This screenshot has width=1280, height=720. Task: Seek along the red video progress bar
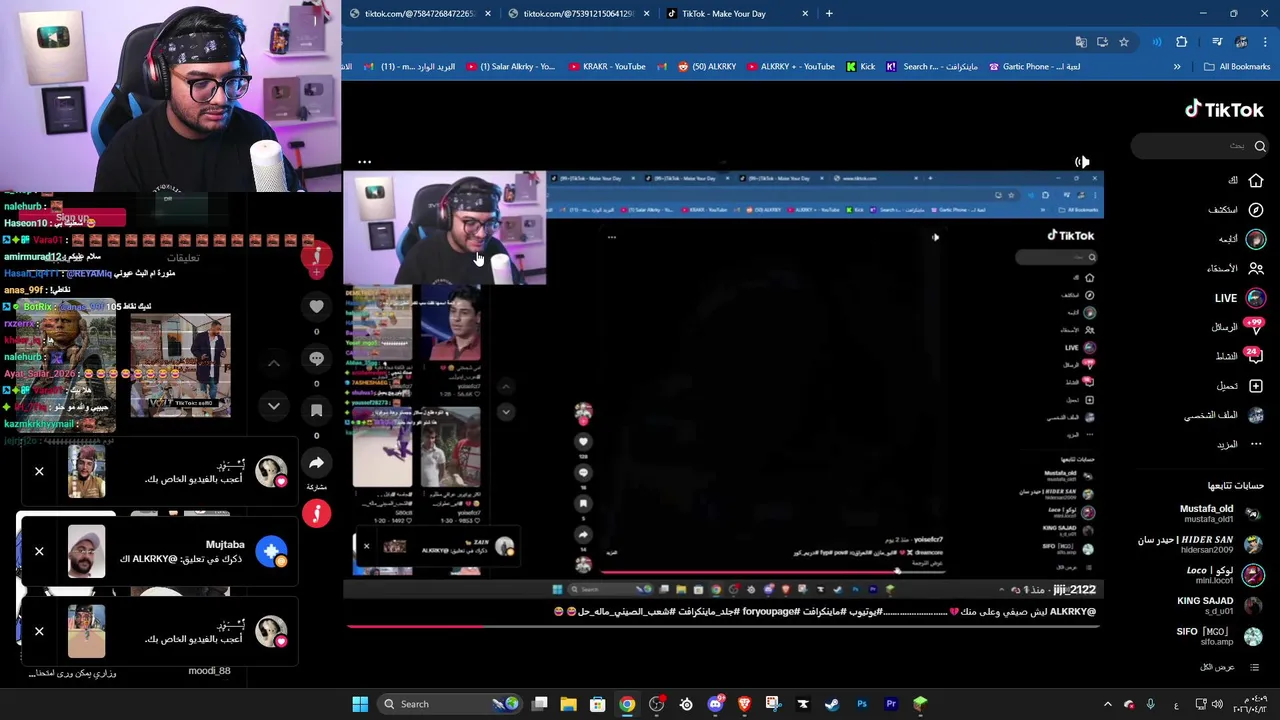click(x=722, y=627)
